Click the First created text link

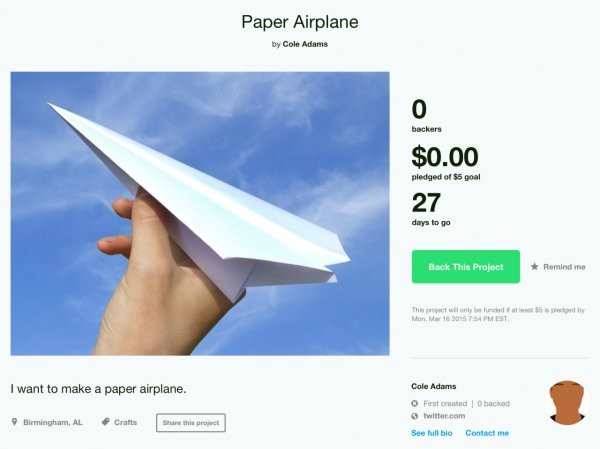(x=445, y=403)
